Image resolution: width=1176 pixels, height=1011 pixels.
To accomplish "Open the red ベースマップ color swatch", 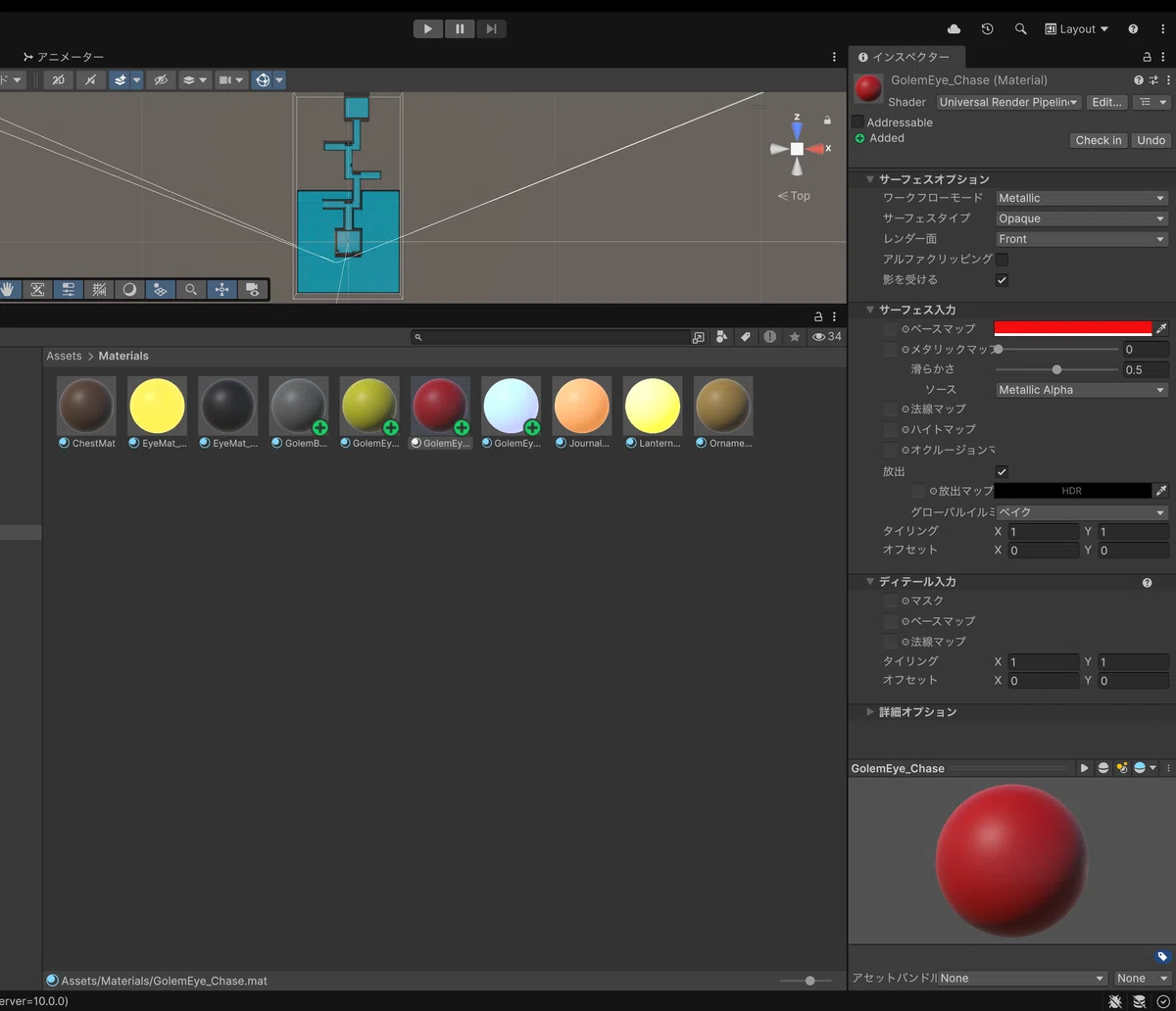I will 1073,329.
